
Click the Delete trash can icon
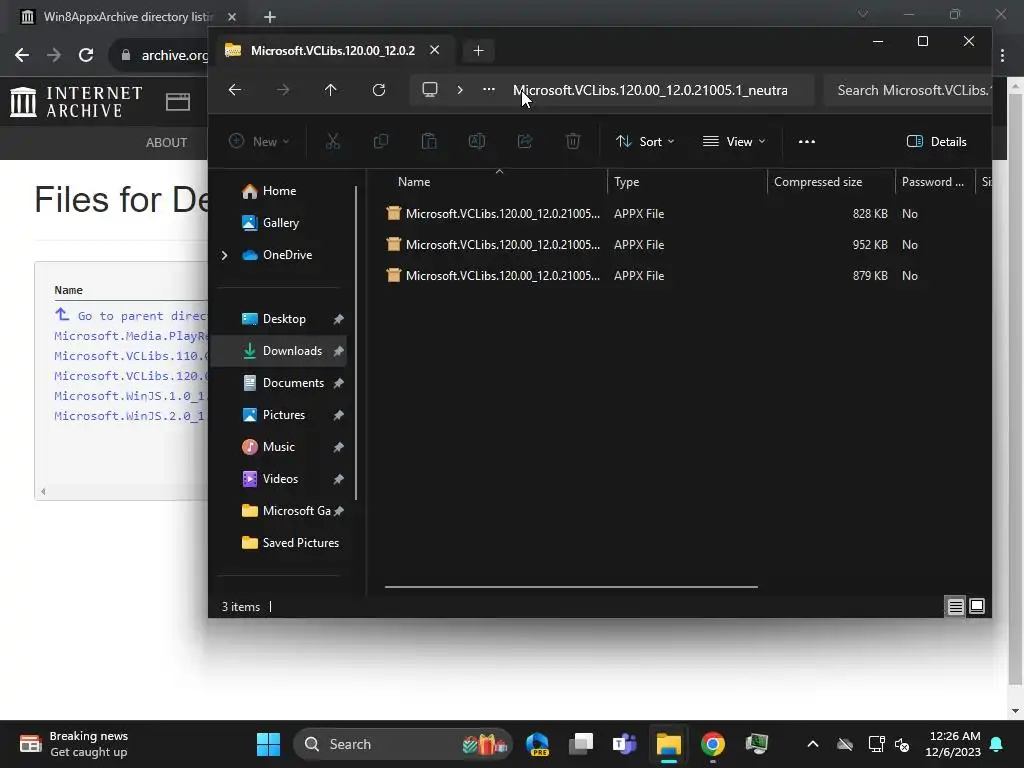point(573,141)
